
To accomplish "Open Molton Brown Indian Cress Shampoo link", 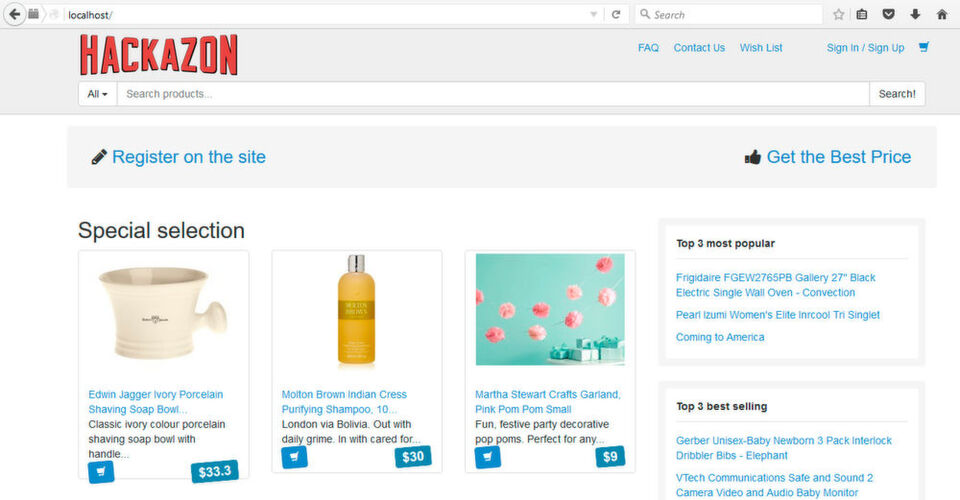I will 344,402.
